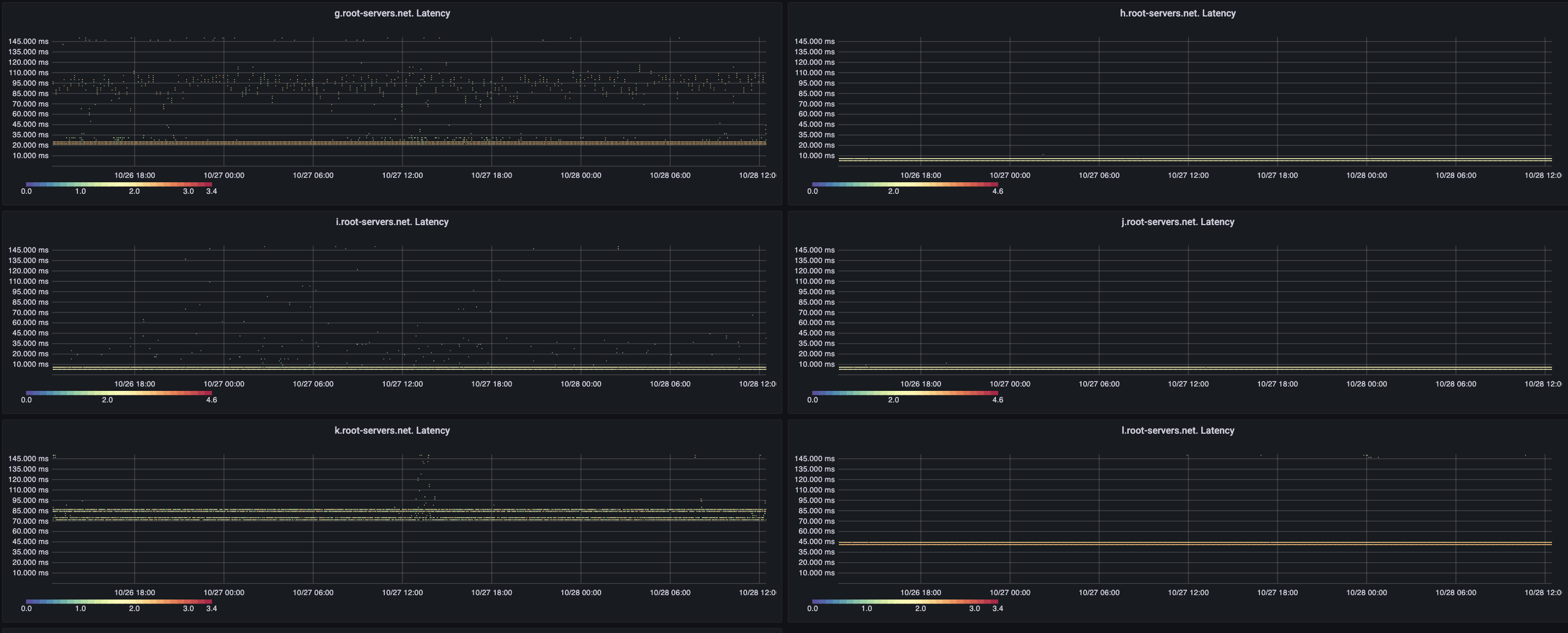This screenshot has width=1568, height=633.
Task: Click the 10/26 18:00 time label on the j.root-servers panel
Action: (920, 384)
